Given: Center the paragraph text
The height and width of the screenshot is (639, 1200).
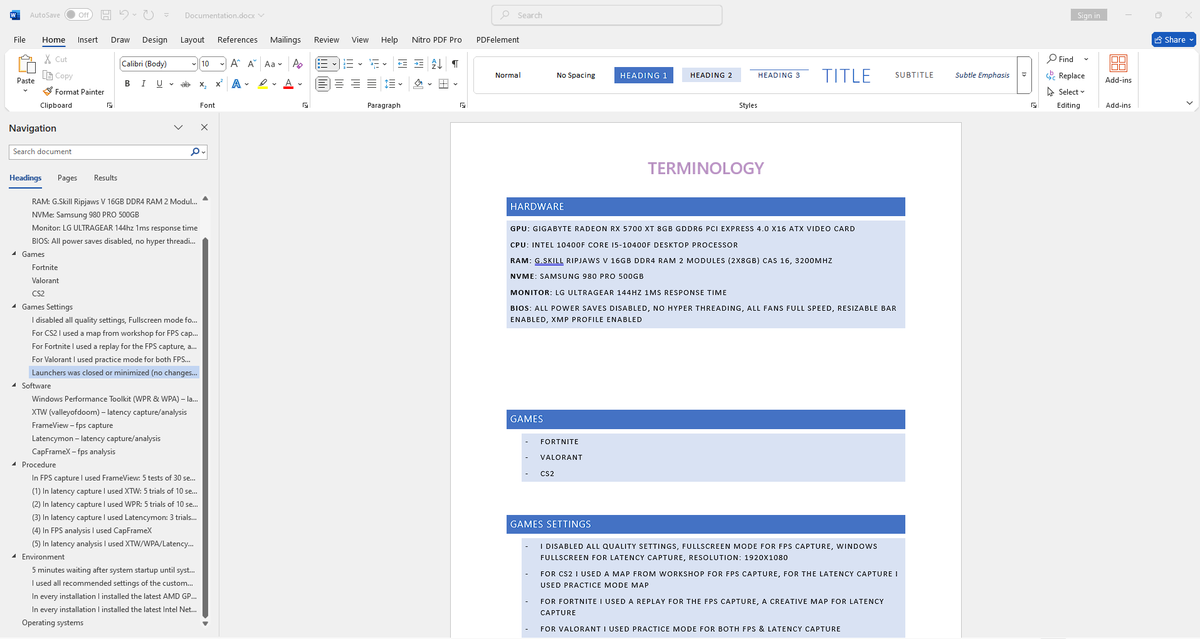Looking at the screenshot, I should coord(340,84).
